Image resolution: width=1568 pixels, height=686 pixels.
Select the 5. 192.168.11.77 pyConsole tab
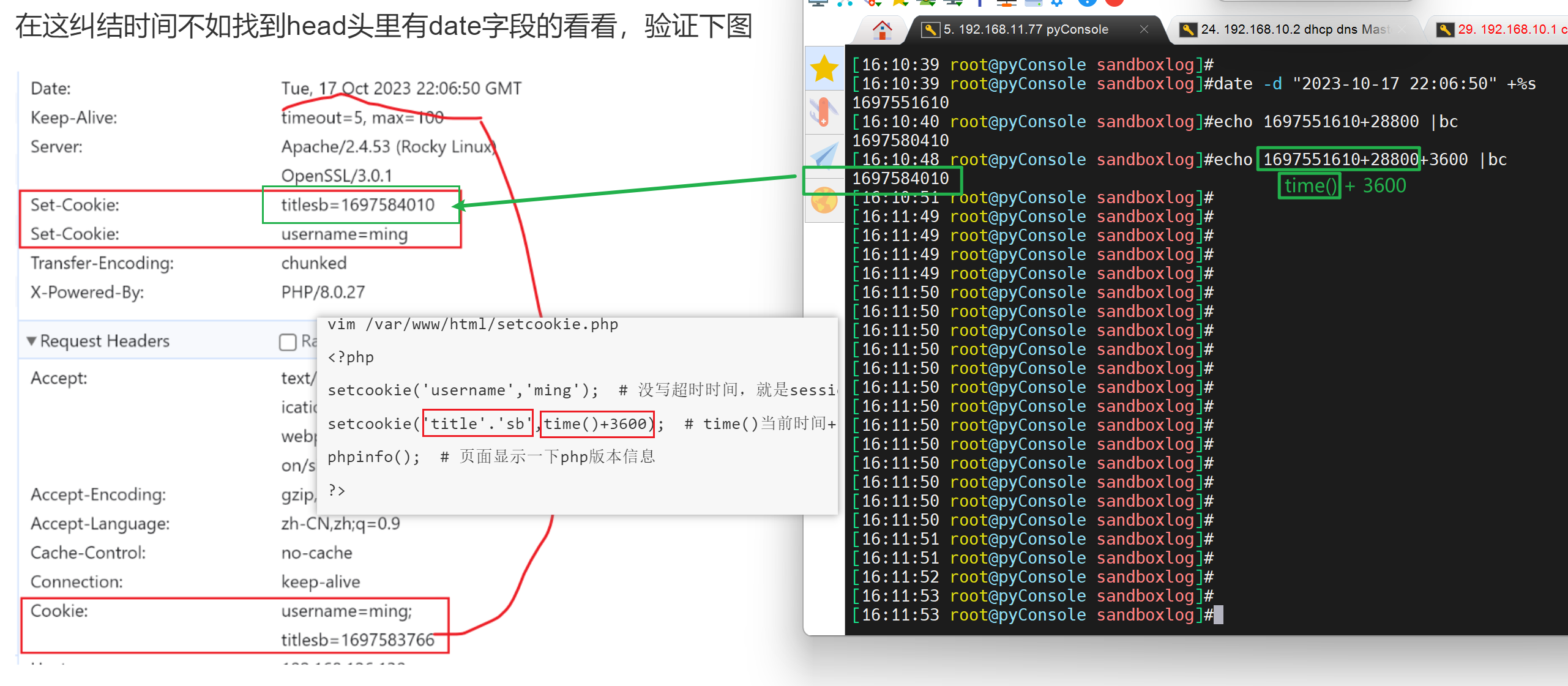(x=1026, y=29)
